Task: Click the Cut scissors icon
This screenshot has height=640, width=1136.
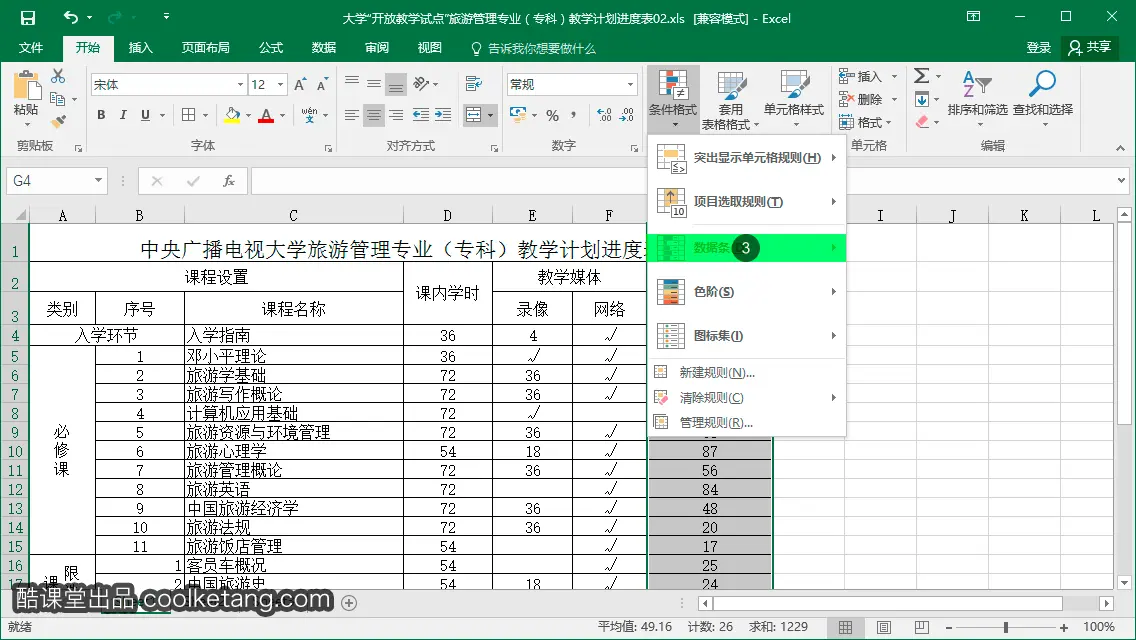Action: click(58, 76)
